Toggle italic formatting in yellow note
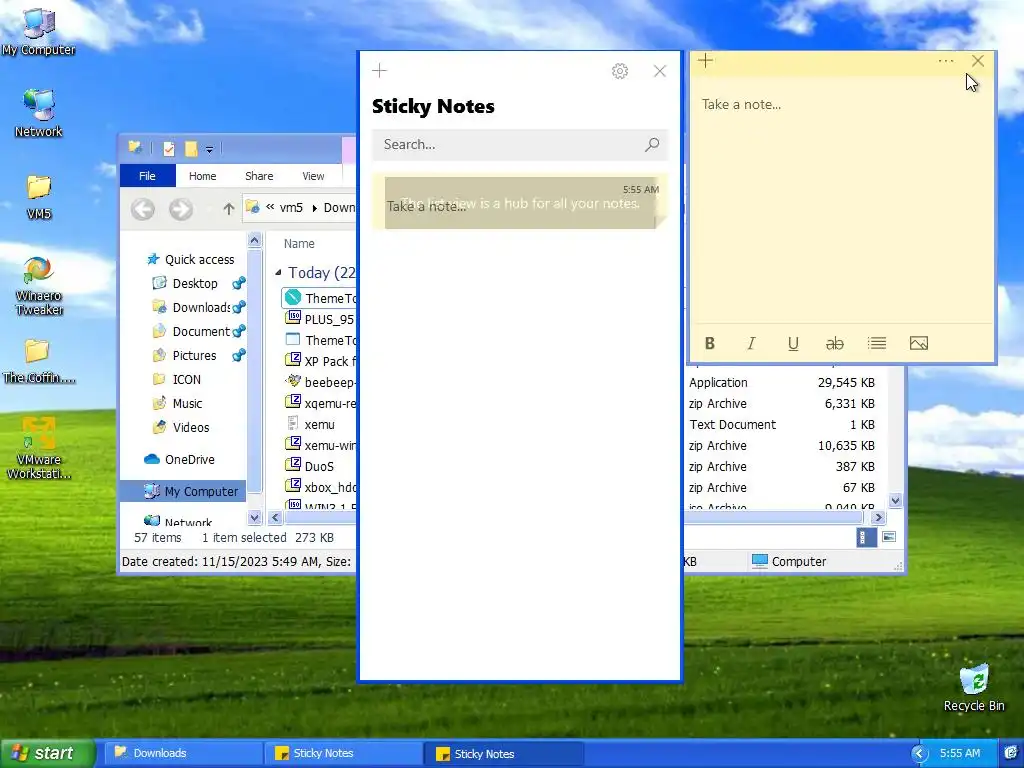The image size is (1024, 768). [x=752, y=344]
